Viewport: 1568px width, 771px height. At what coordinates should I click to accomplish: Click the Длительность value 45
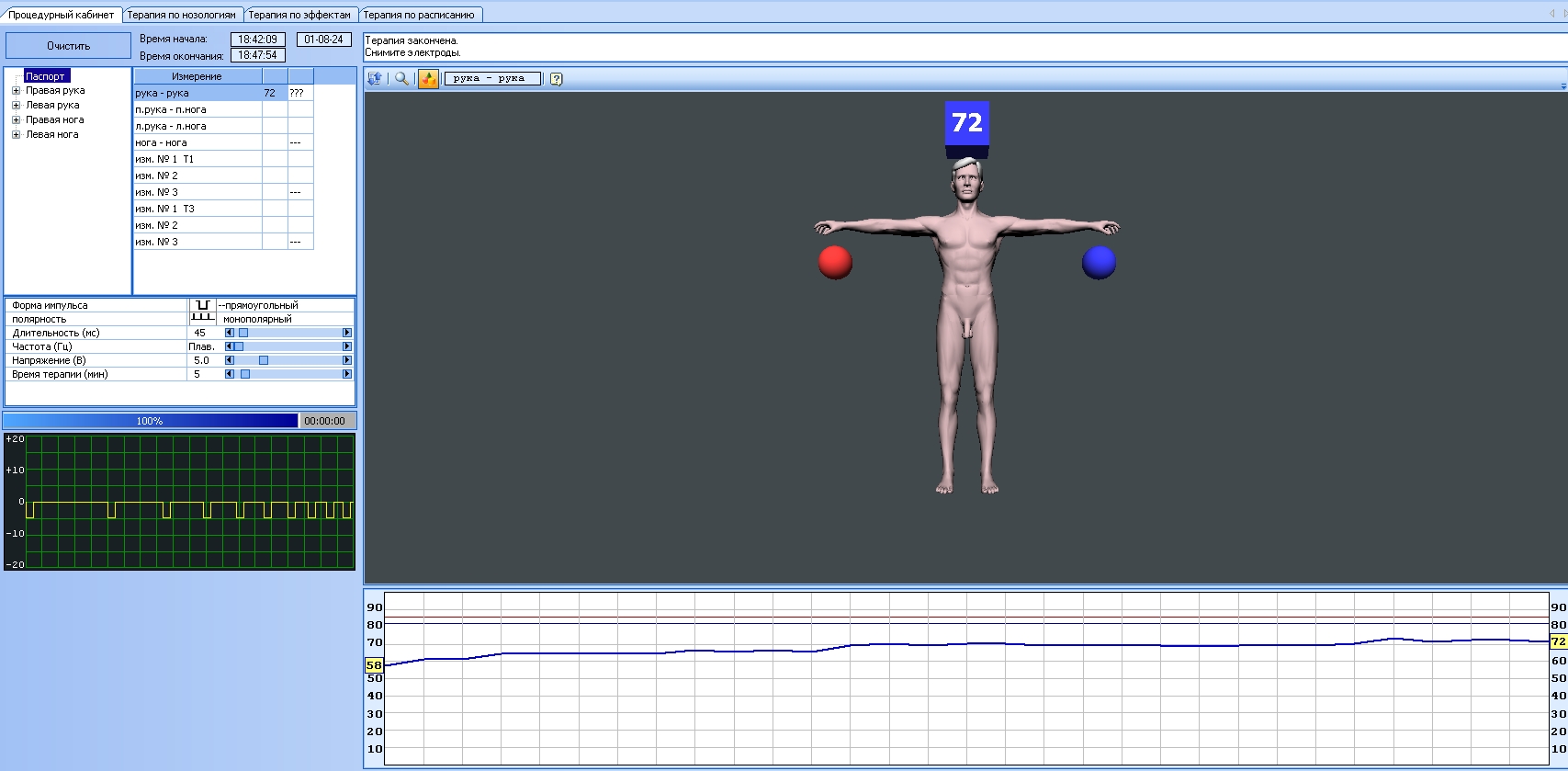coord(200,333)
